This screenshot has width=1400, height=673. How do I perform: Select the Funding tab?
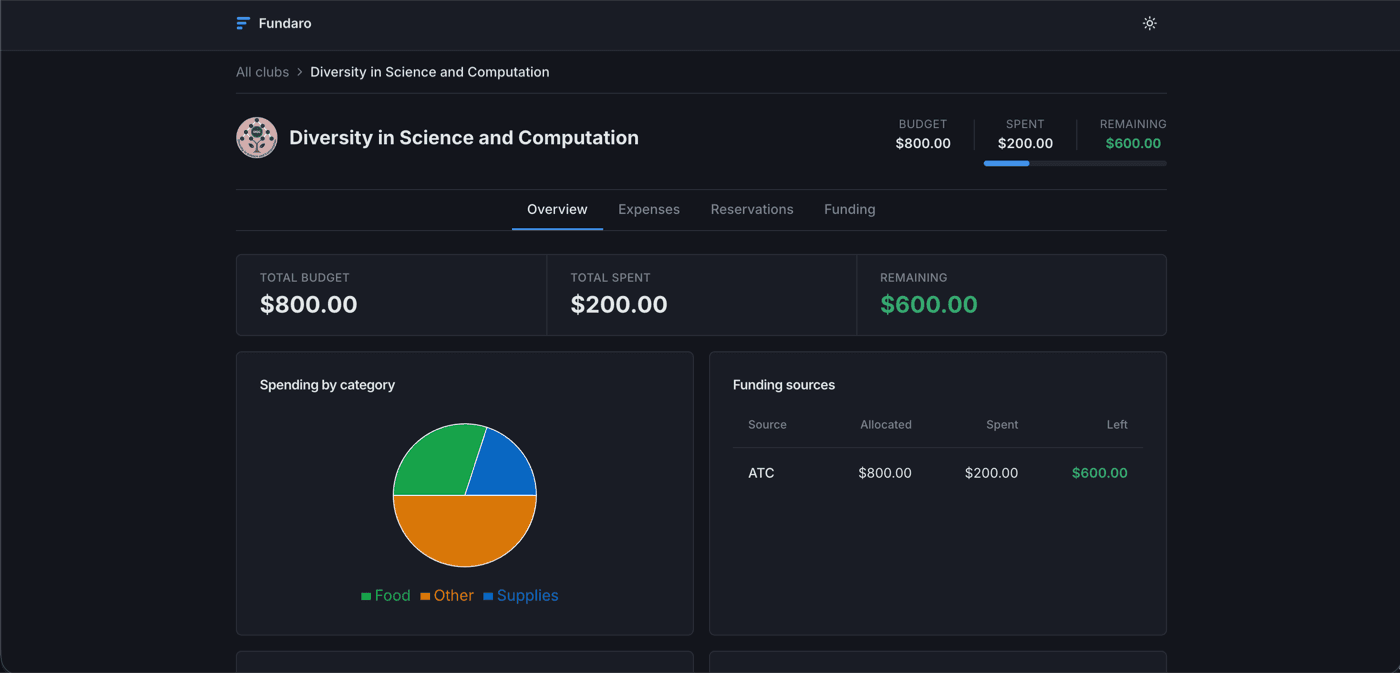pos(850,209)
